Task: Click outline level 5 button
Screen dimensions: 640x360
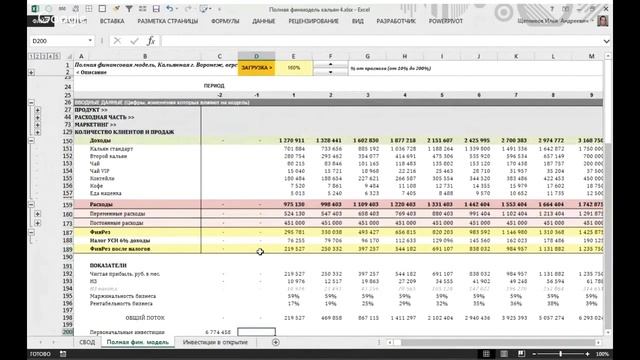Action: [x=57, y=56]
